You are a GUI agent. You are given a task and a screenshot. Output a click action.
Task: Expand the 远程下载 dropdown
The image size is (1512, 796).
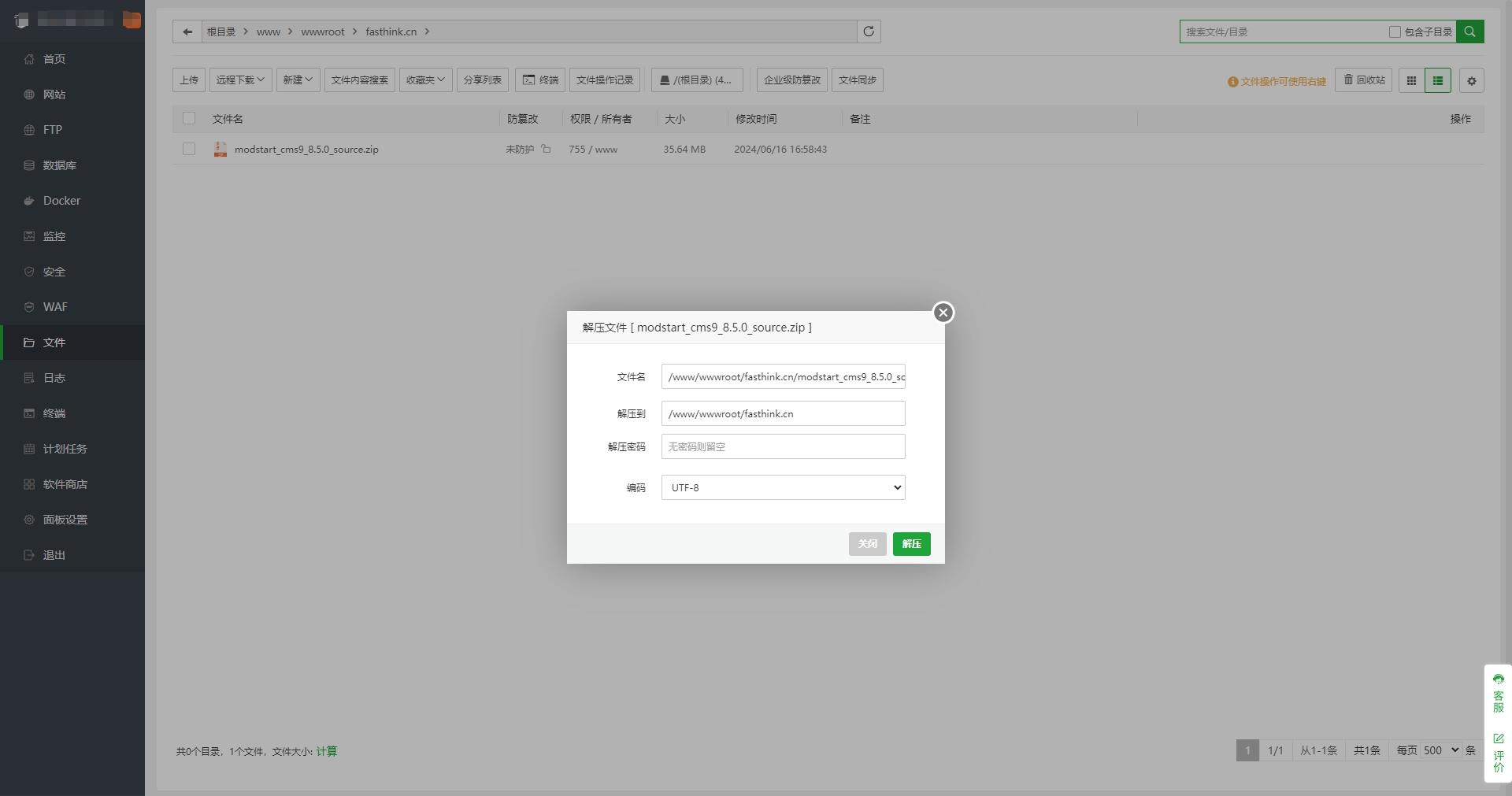coord(241,80)
